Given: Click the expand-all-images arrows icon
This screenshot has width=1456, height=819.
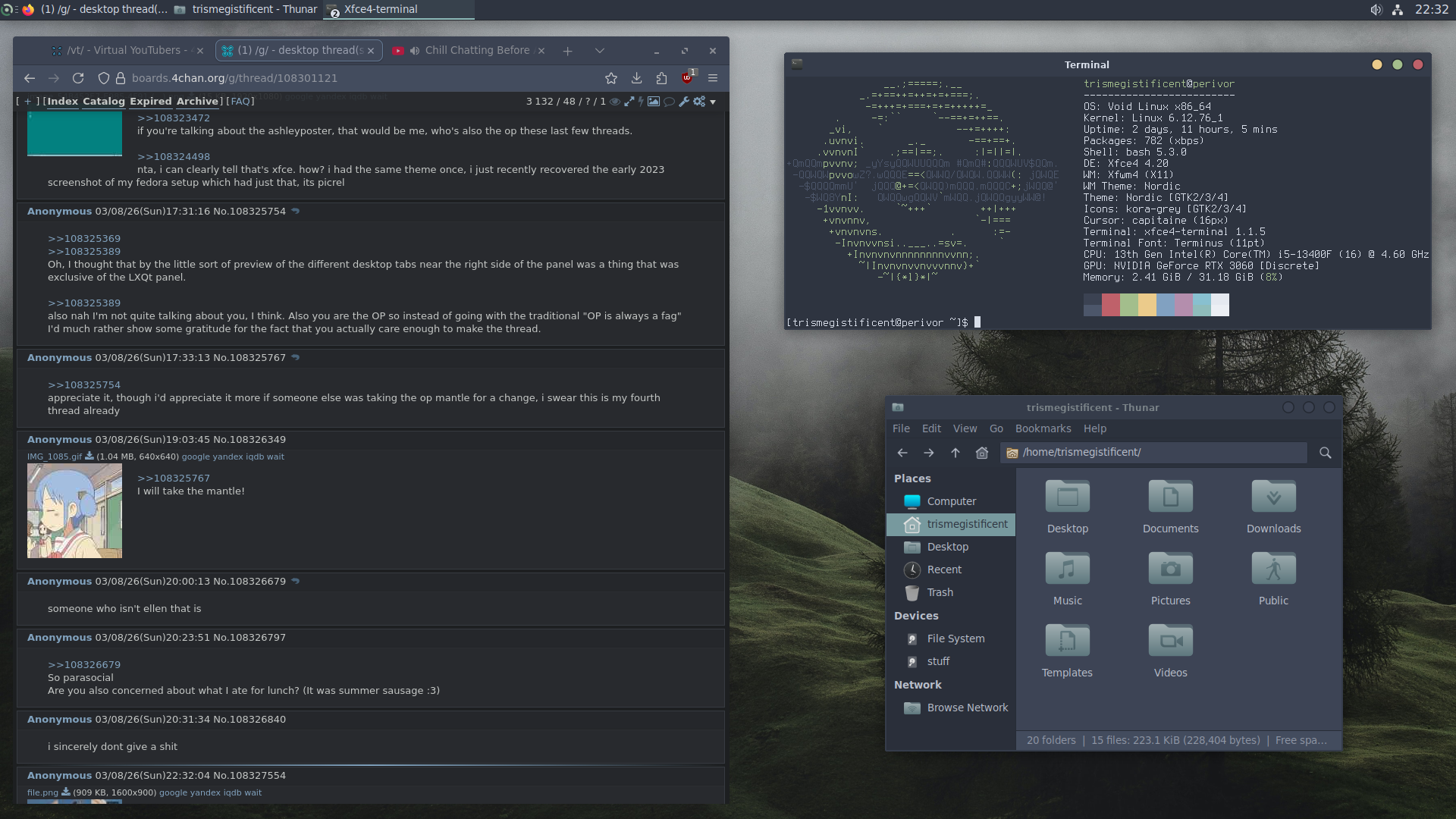Looking at the screenshot, I should point(629,102).
